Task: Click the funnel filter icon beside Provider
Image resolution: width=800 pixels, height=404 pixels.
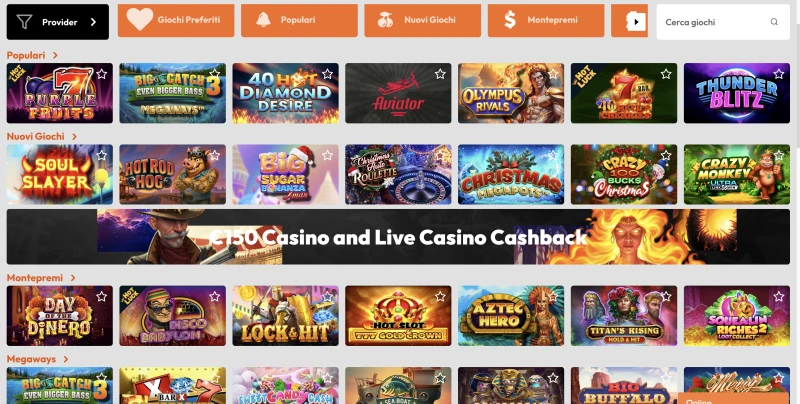Action: click(24, 22)
